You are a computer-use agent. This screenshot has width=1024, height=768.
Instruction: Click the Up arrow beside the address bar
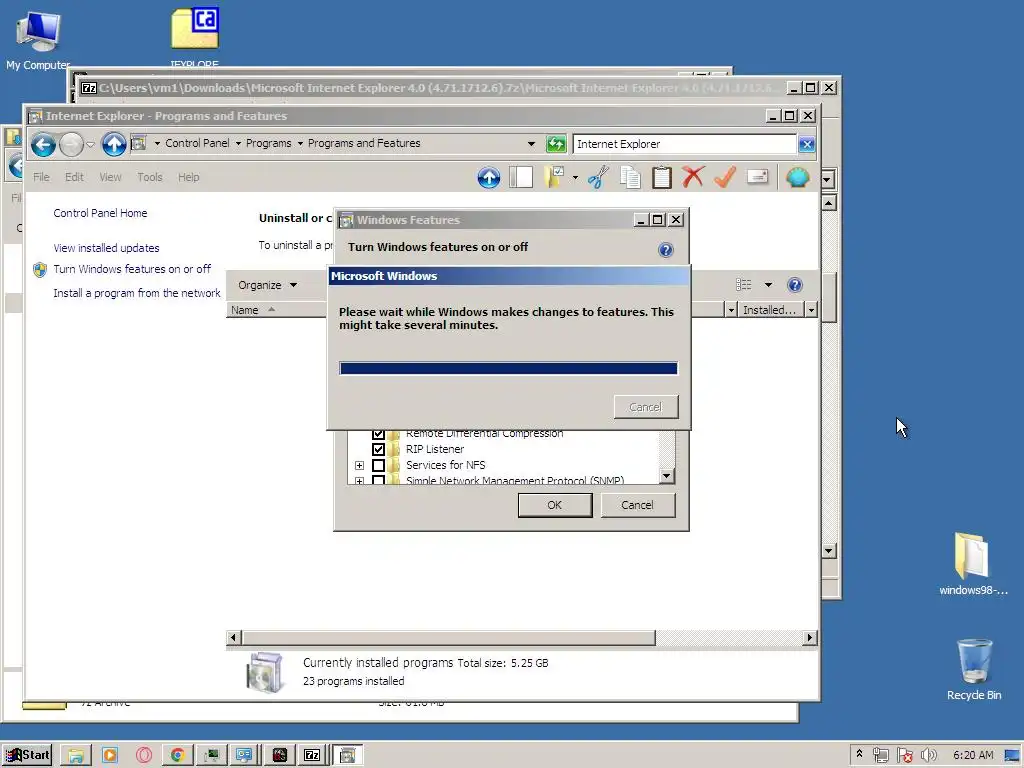click(x=114, y=144)
